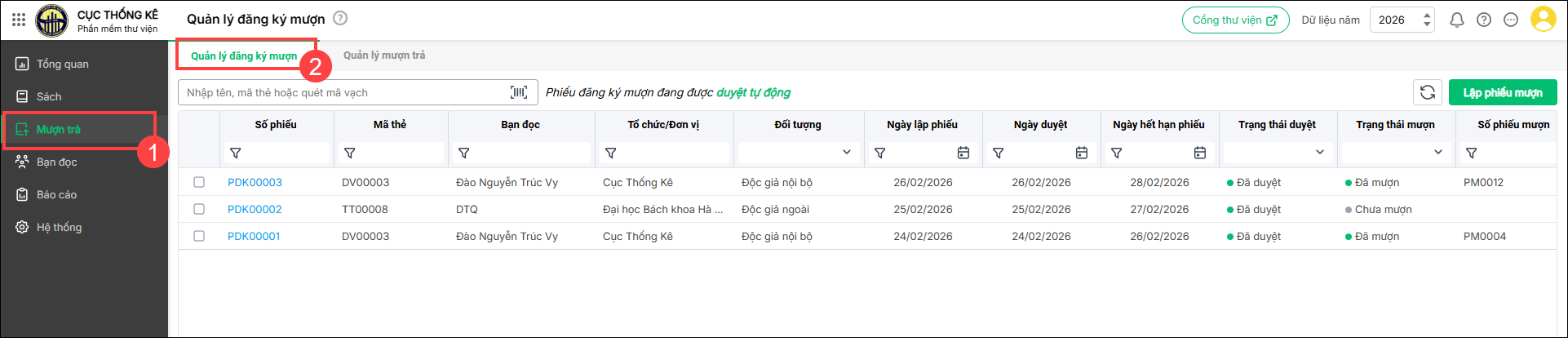Viewport: 1568px width, 338px height.
Task: Tick checkbox for row PDK00002
Action: click(199, 209)
